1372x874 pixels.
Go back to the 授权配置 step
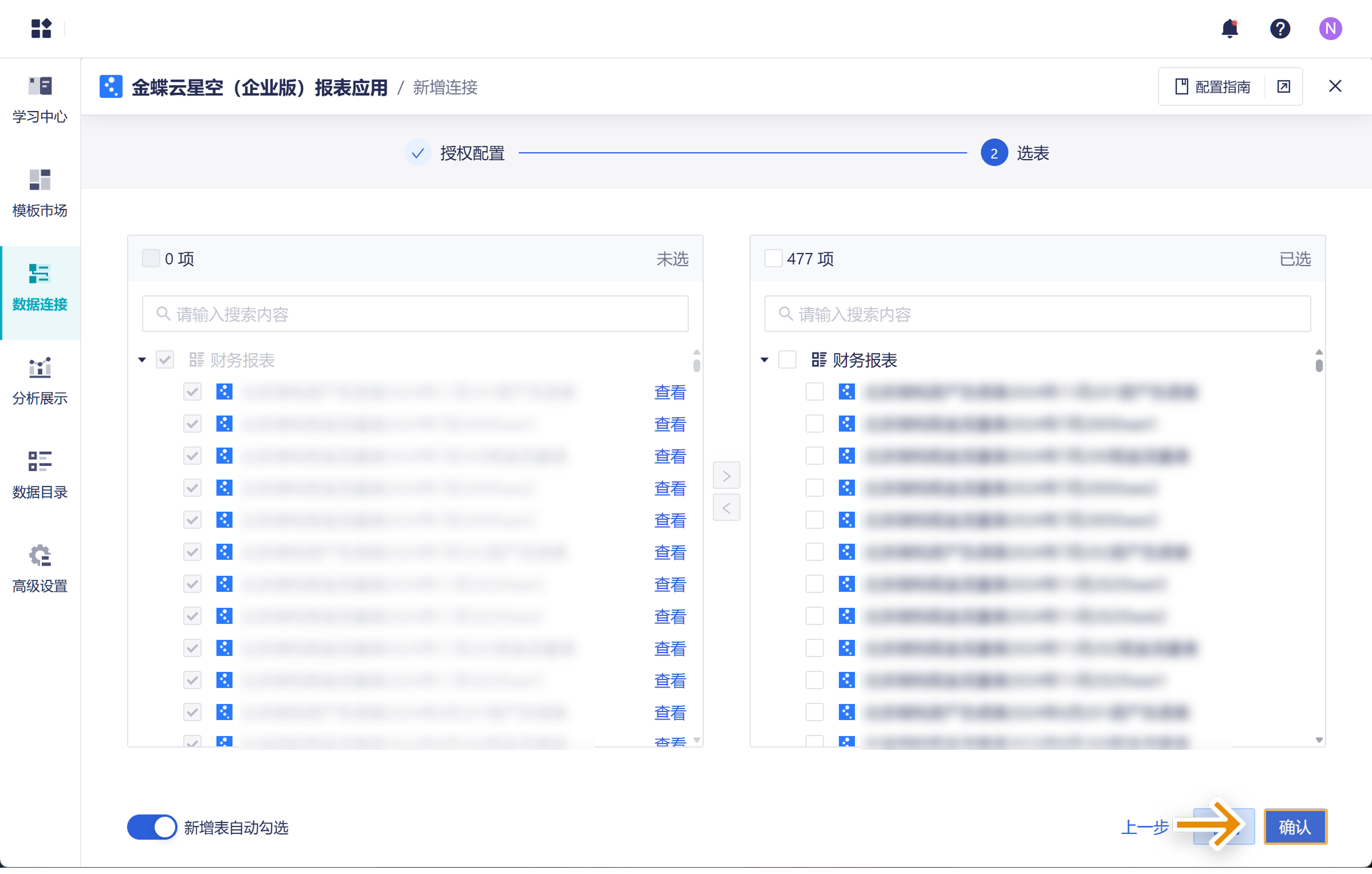coord(455,153)
